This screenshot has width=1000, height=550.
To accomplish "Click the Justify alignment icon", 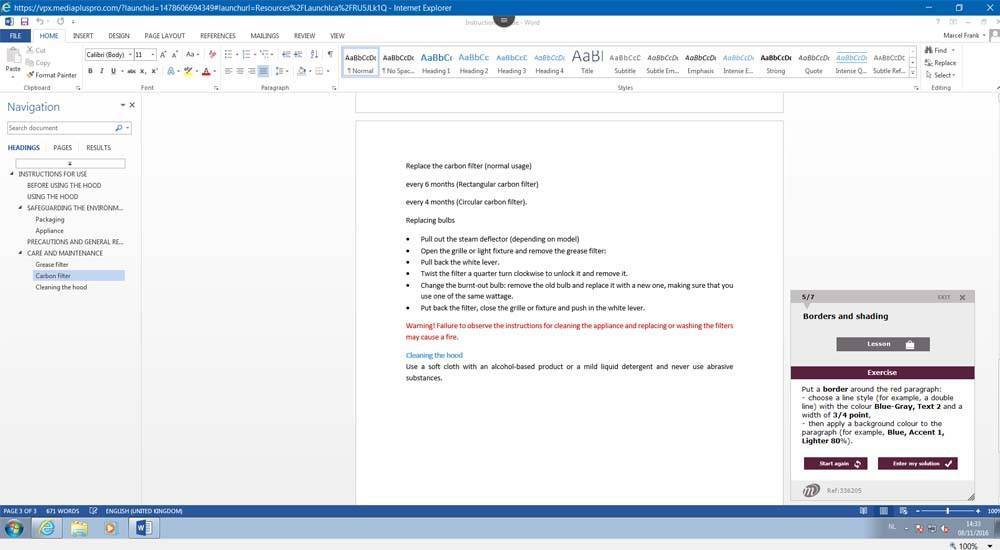I will (x=264, y=71).
